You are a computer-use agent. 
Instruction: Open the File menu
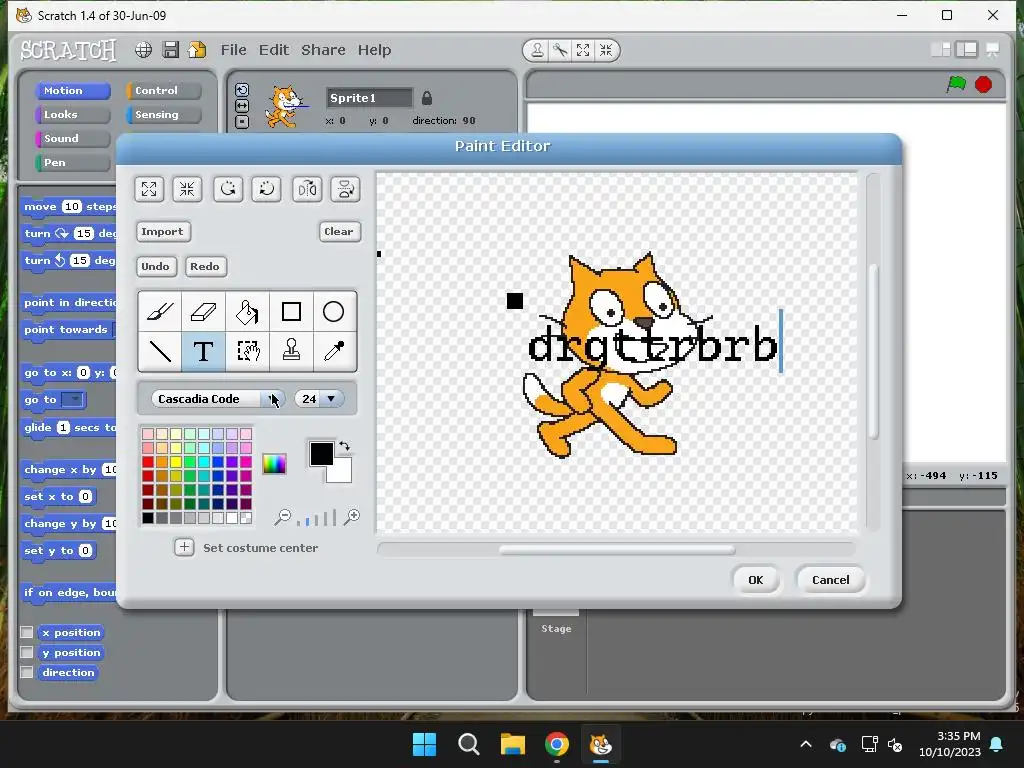233,50
